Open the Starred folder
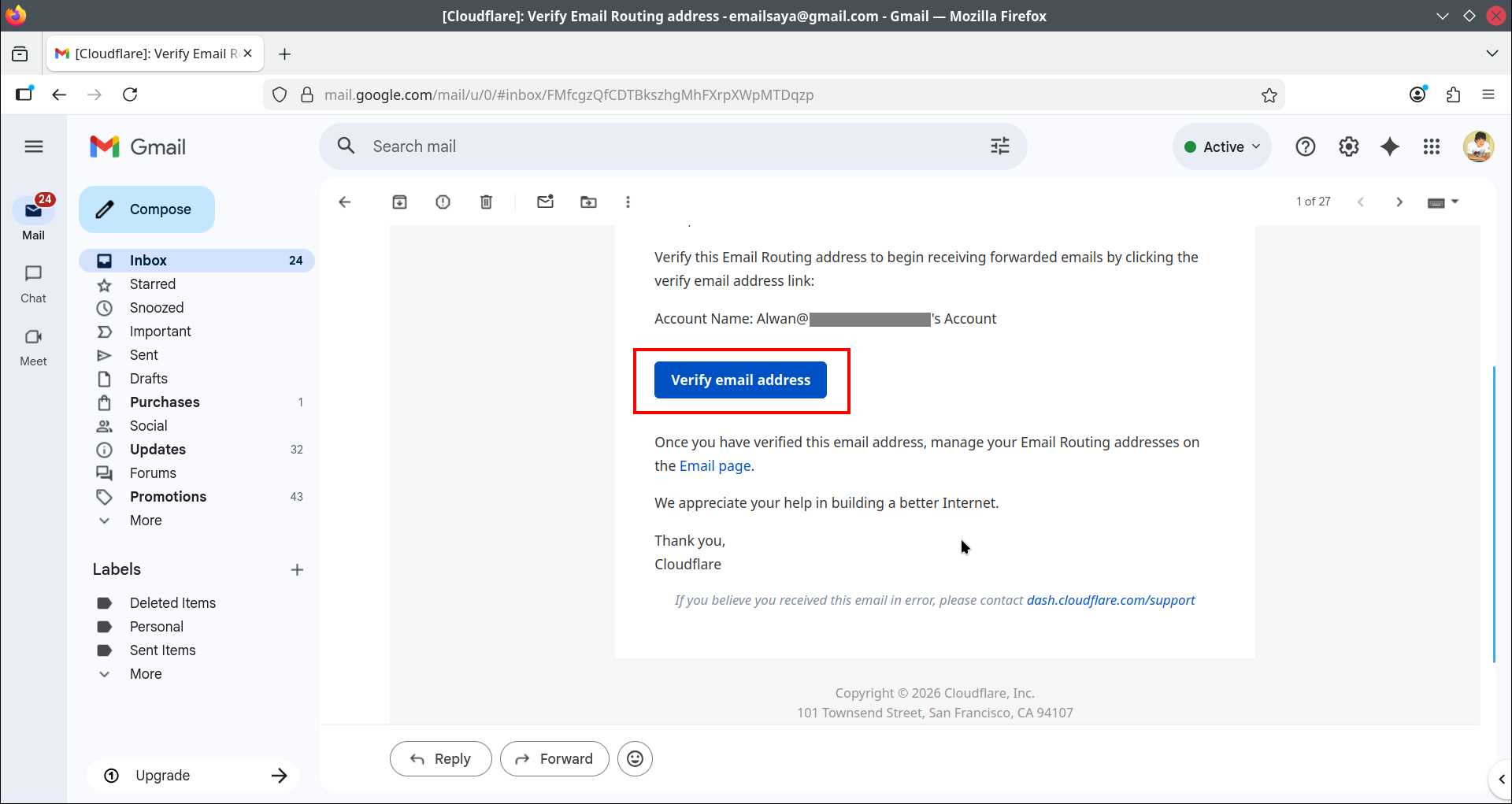The width and height of the screenshot is (1512, 804). 153,284
